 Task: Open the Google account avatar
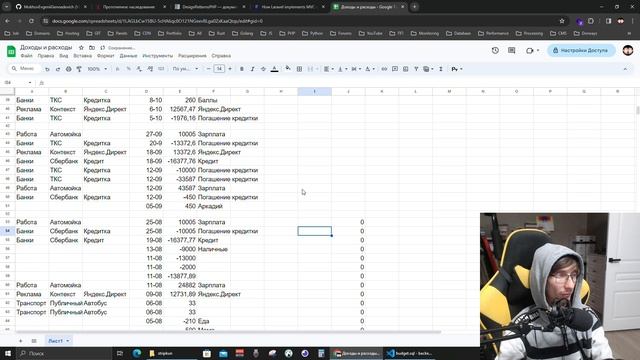click(x=628, y=50)
